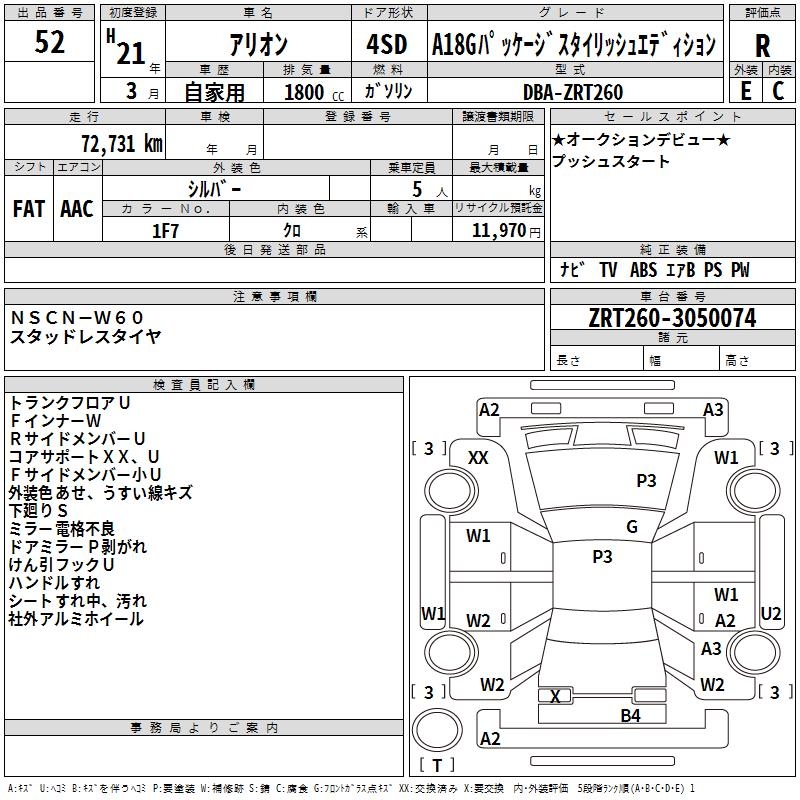
Task: Select the evaluation score R cell
Action: point(762,45)
